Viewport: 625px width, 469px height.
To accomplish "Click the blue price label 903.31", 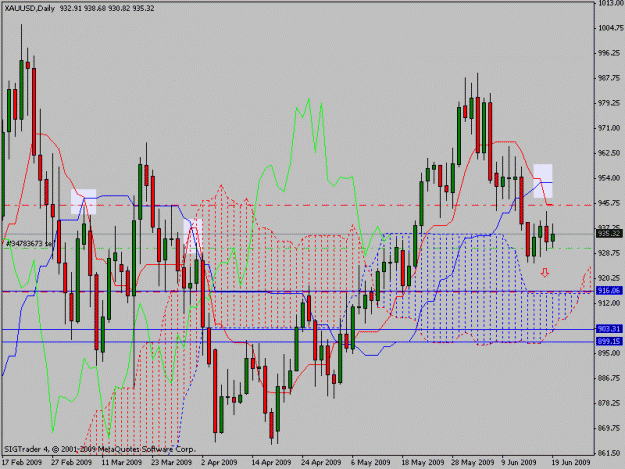I will (609, 329).
